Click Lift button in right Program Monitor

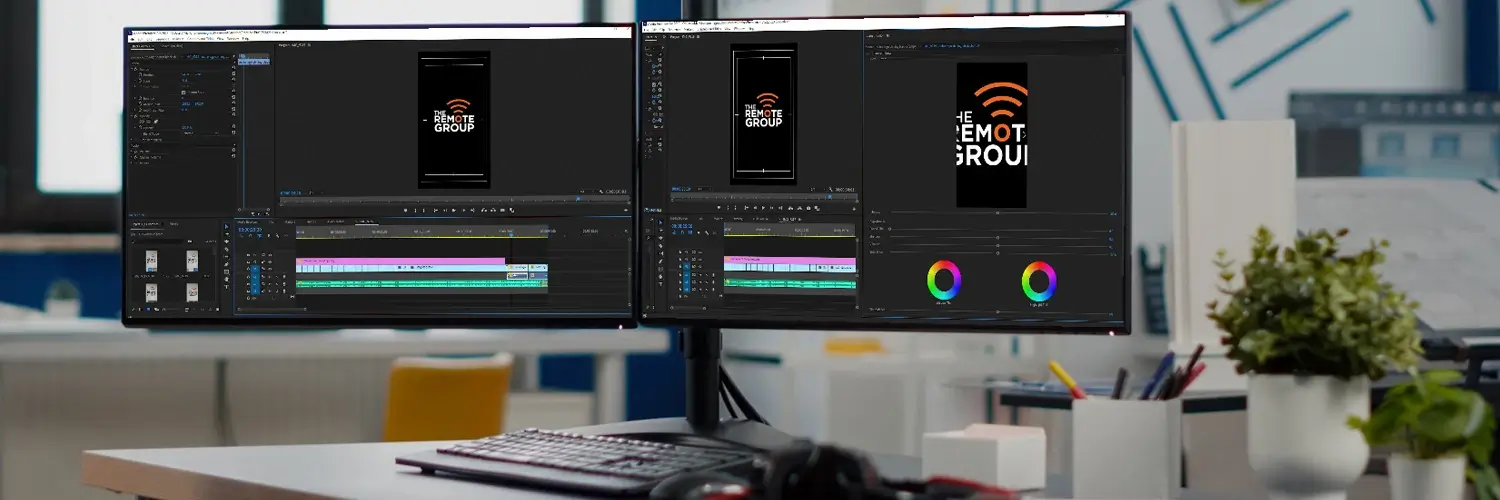[x=791, y=207]
